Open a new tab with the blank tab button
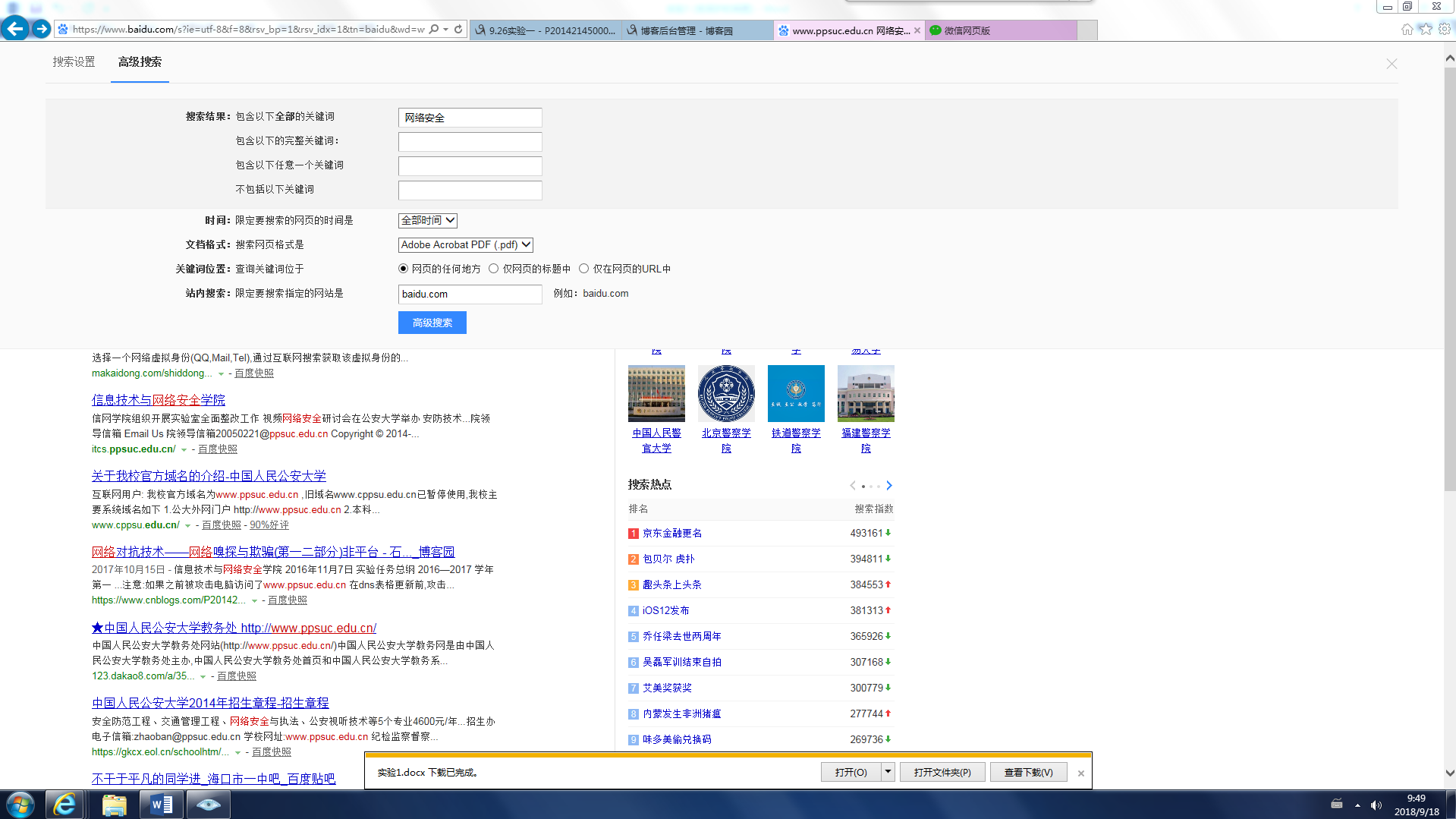Screen dimensions: 1456x819 [1087, 30]
